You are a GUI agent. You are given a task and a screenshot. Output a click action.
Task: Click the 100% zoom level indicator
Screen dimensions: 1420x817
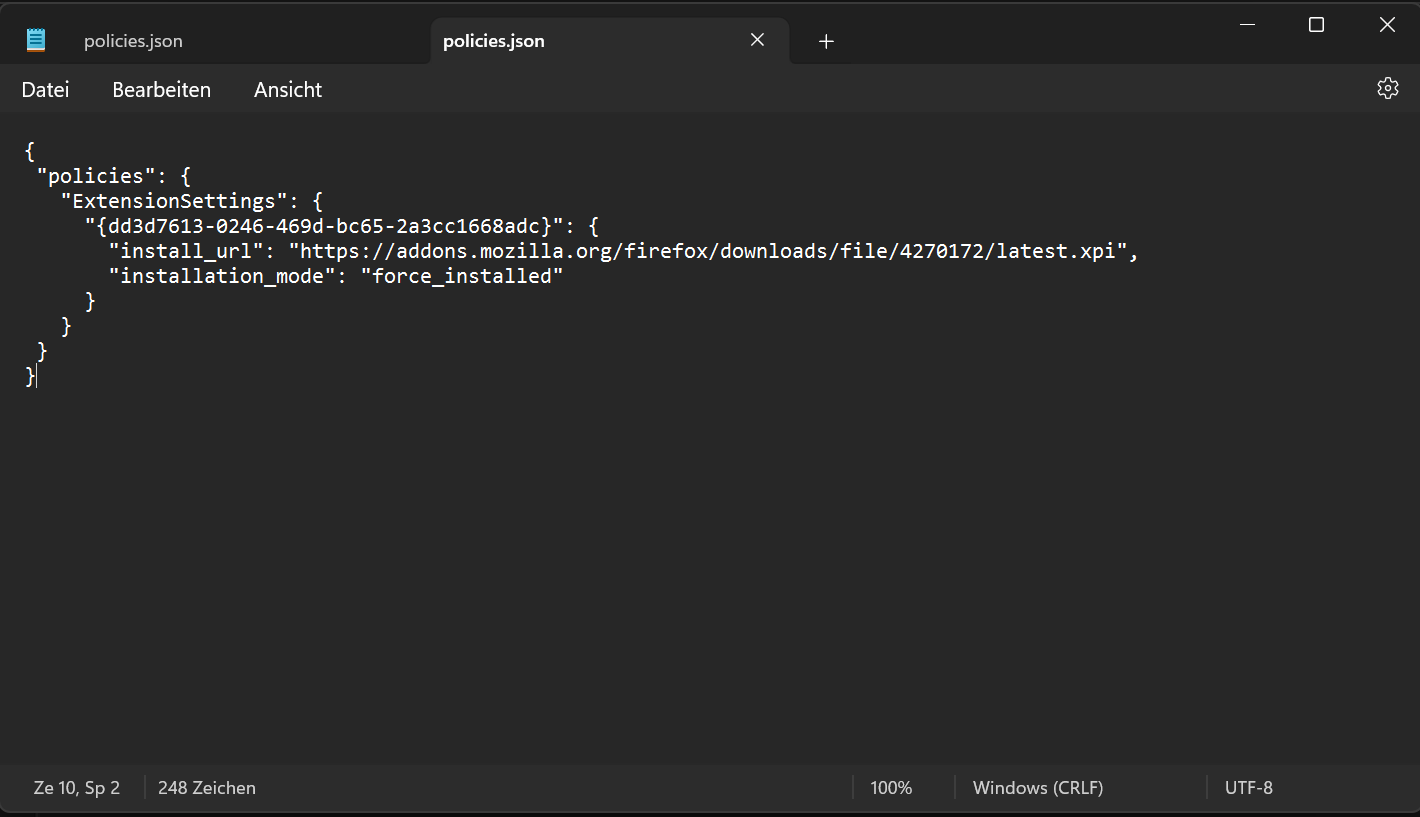tap(891, 788)
